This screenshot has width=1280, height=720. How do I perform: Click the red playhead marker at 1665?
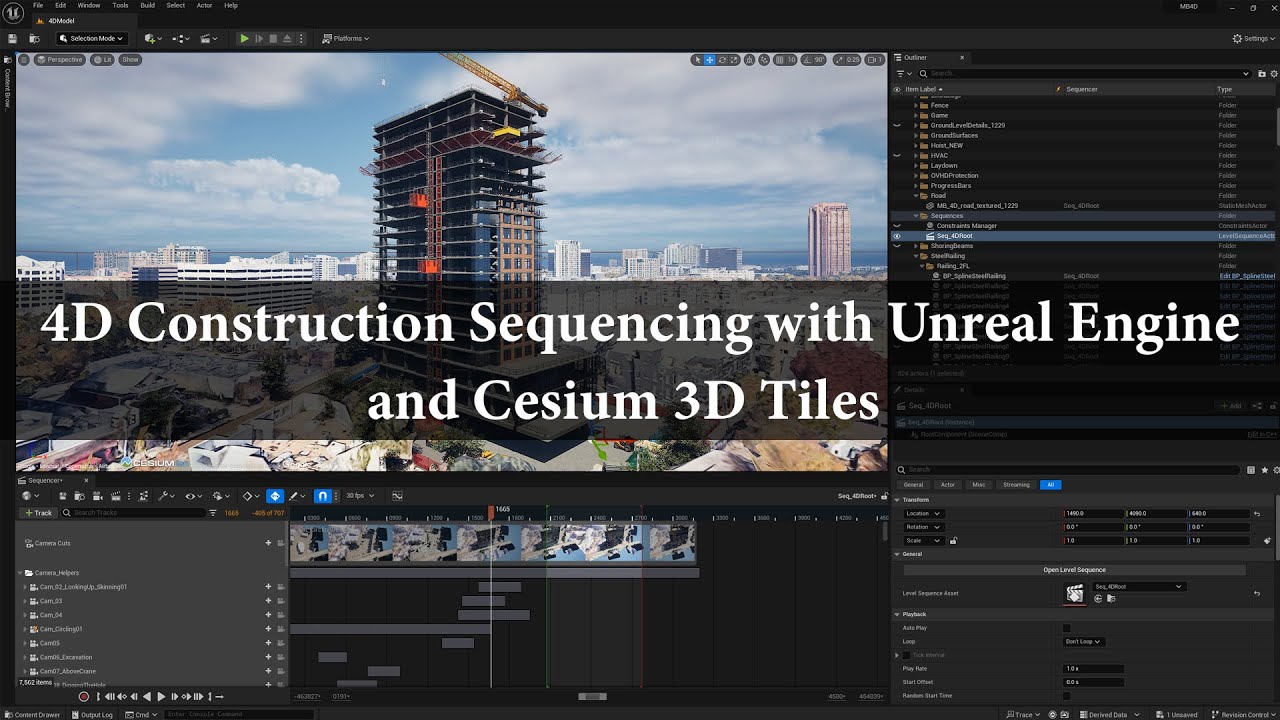[x=491, y=511]
